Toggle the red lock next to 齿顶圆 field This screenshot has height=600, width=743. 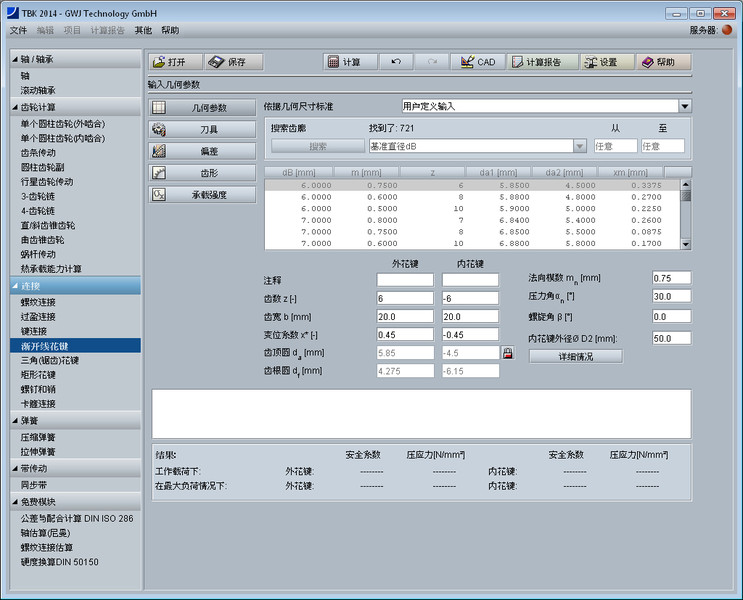click(x=507, y=353)
